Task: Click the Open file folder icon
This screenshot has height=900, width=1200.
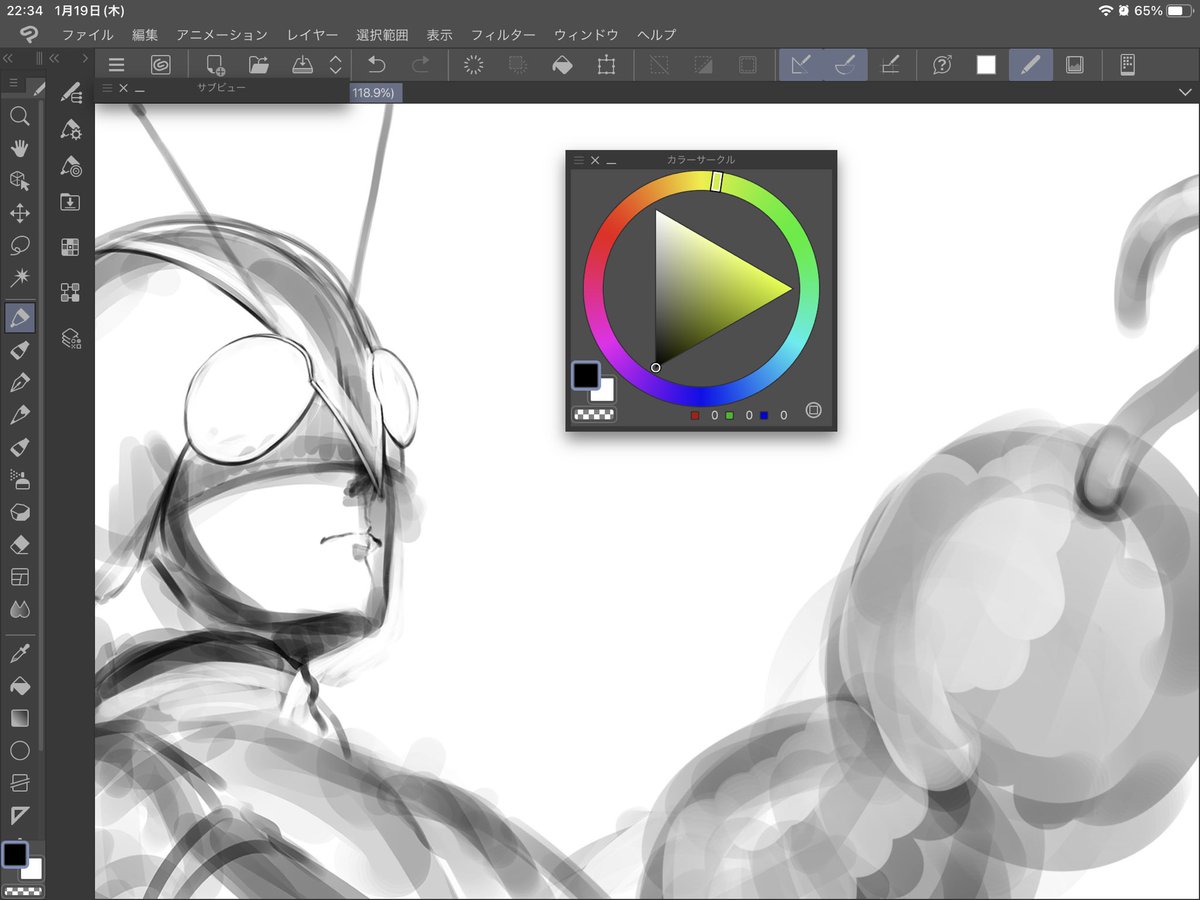Action: 259,65
